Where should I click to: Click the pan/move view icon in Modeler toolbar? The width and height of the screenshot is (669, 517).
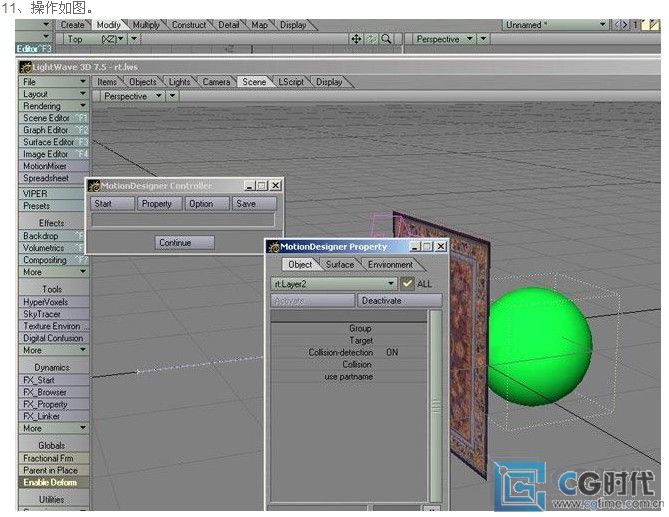[x=356, y=39]
